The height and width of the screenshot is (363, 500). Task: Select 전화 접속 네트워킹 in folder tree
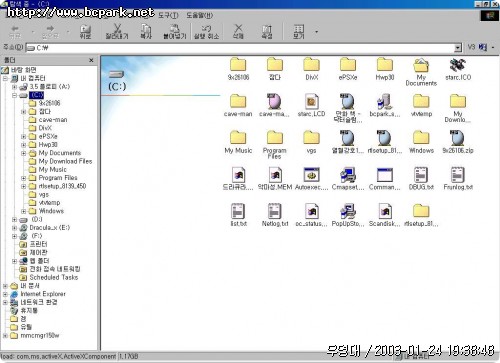55,269
